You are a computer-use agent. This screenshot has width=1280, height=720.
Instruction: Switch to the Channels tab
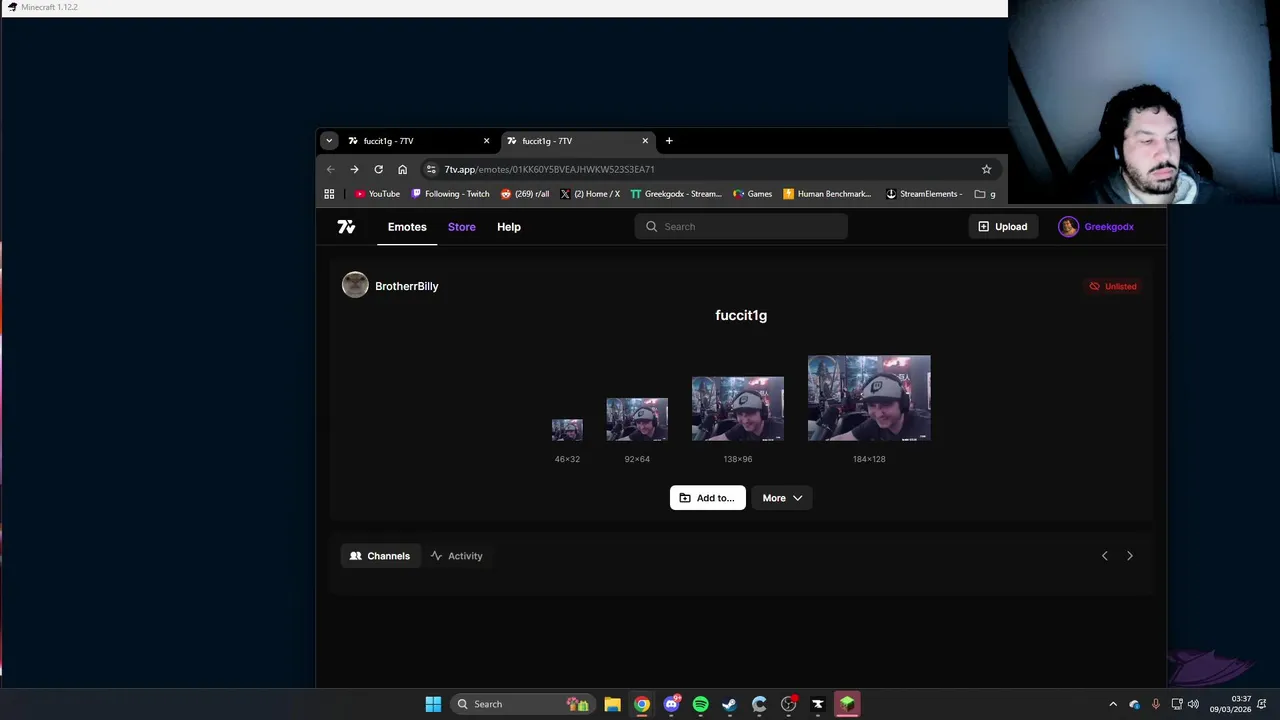tap(380, 556)
